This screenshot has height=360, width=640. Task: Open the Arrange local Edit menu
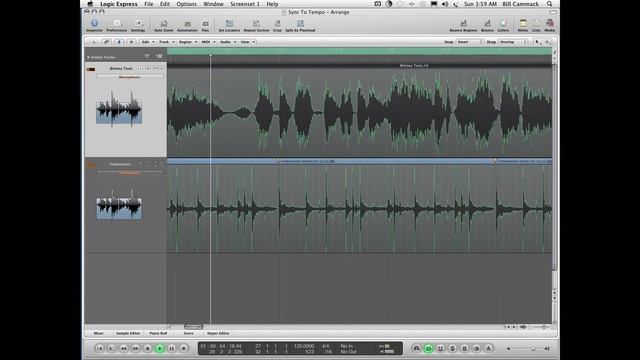point(147,42)
